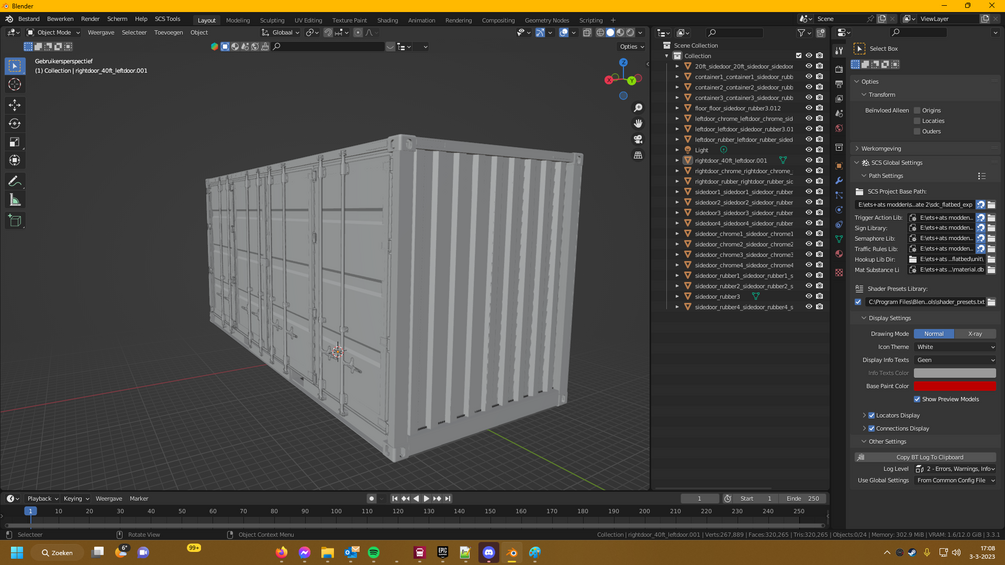Toggle visibility of floor_floor_sidedoor_rubber3.012

(809, 108)
